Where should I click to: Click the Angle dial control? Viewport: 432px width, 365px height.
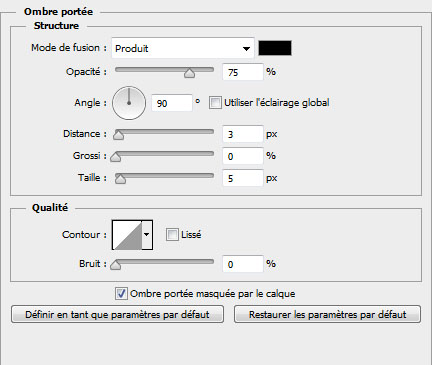pos(129,103)
